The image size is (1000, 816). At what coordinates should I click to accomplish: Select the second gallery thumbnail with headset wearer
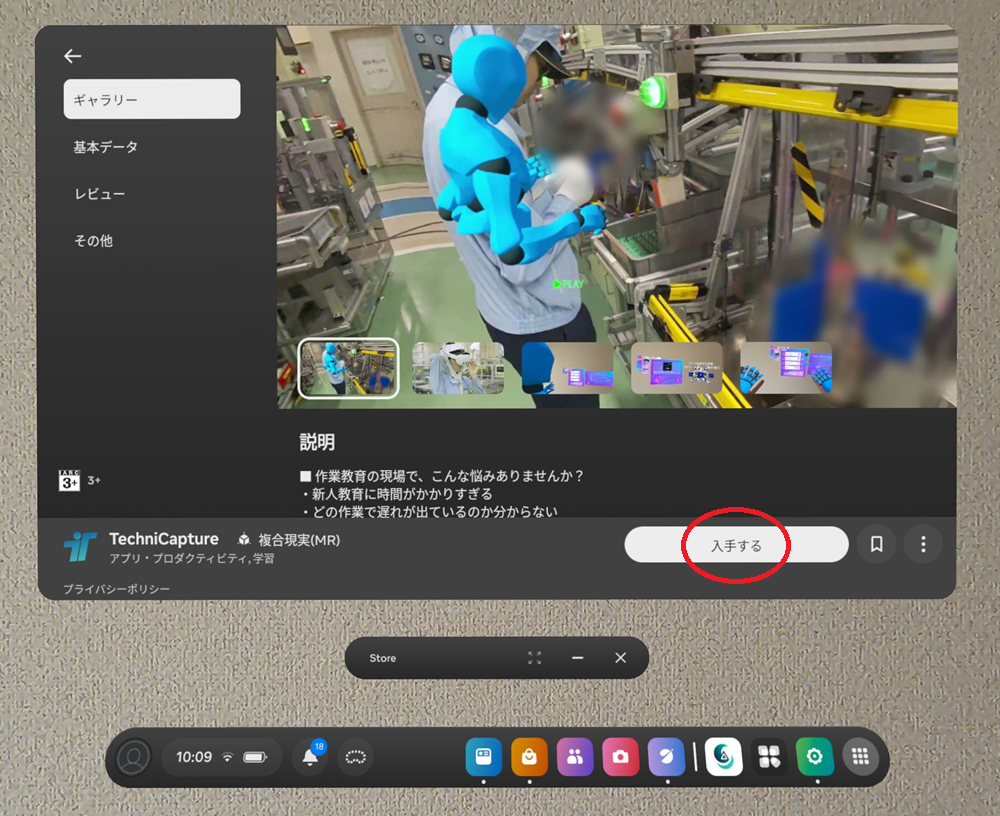click(458, 368)
